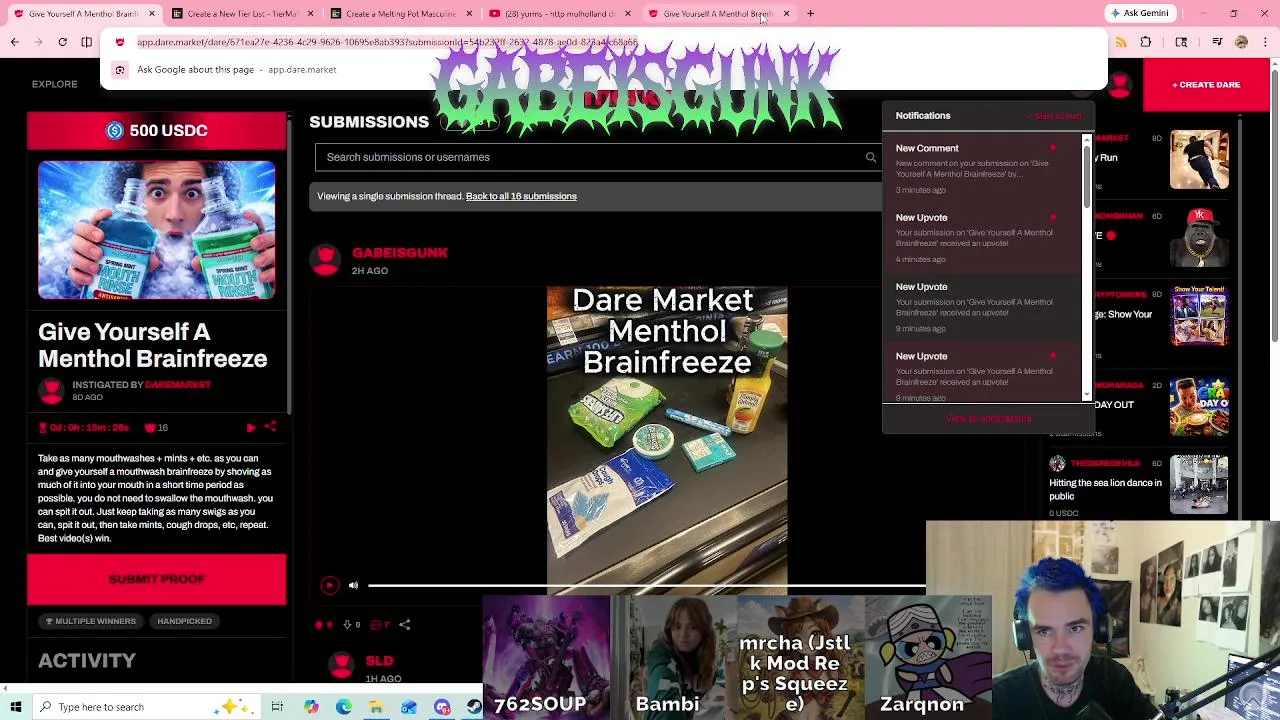Open the SLD user avatar
The height and width of the screenshot is (720, 1280).
tap(341, 666)
